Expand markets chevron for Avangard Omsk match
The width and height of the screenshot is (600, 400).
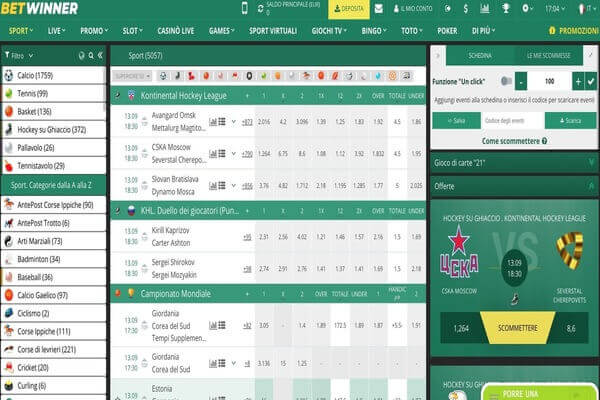[233, 122]
